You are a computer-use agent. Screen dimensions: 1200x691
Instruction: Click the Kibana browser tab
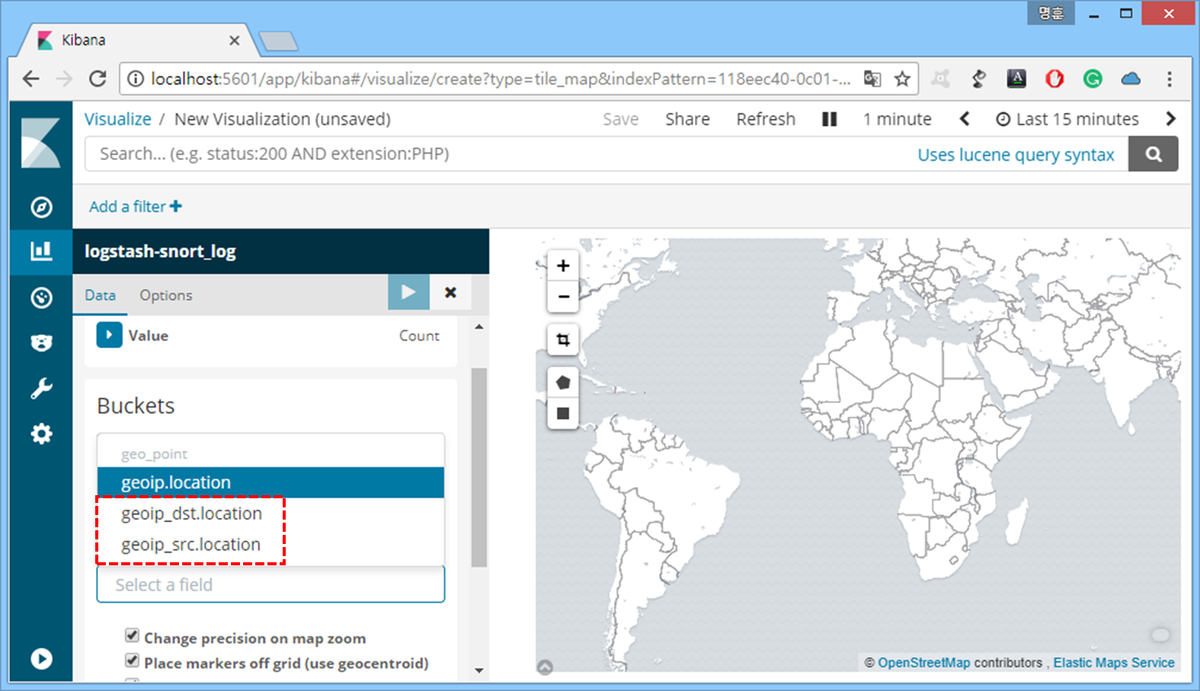click(x=138, y=41)
